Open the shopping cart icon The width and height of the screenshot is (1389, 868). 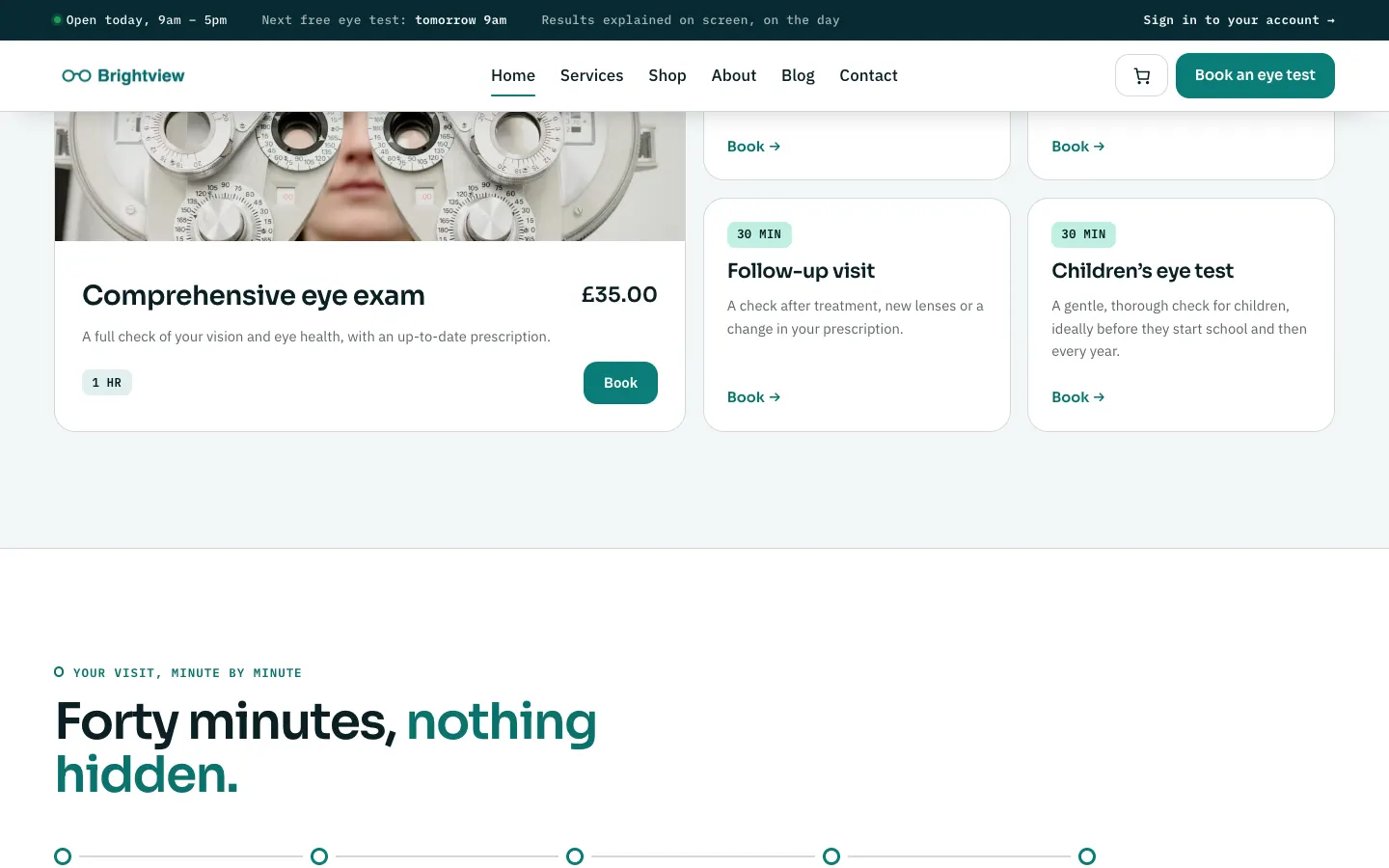1141,75
